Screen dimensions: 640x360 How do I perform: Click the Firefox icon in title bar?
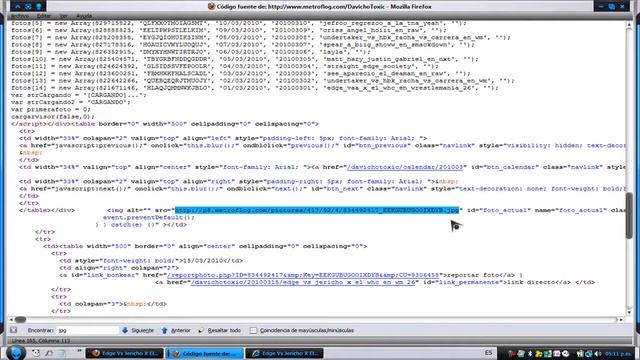pyautogui.click(x=211, y=7)
